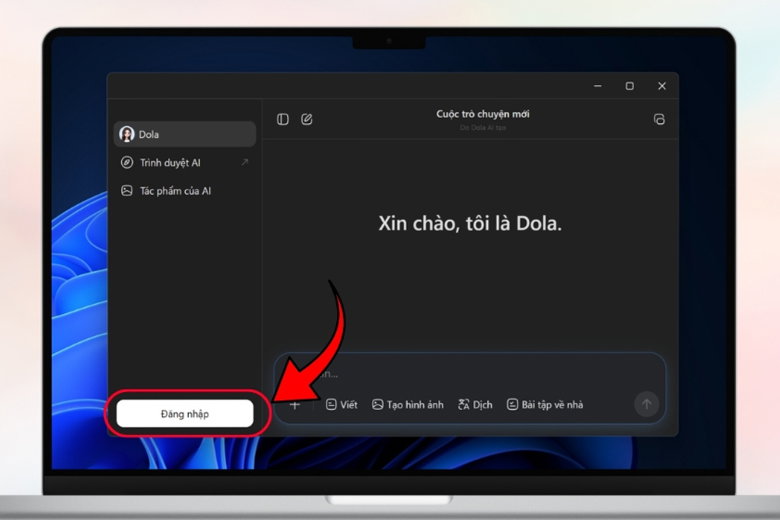780x520 pixels.
Task: Click the external arrow next to Trình duyệt AI
Action: click(245, 162)
